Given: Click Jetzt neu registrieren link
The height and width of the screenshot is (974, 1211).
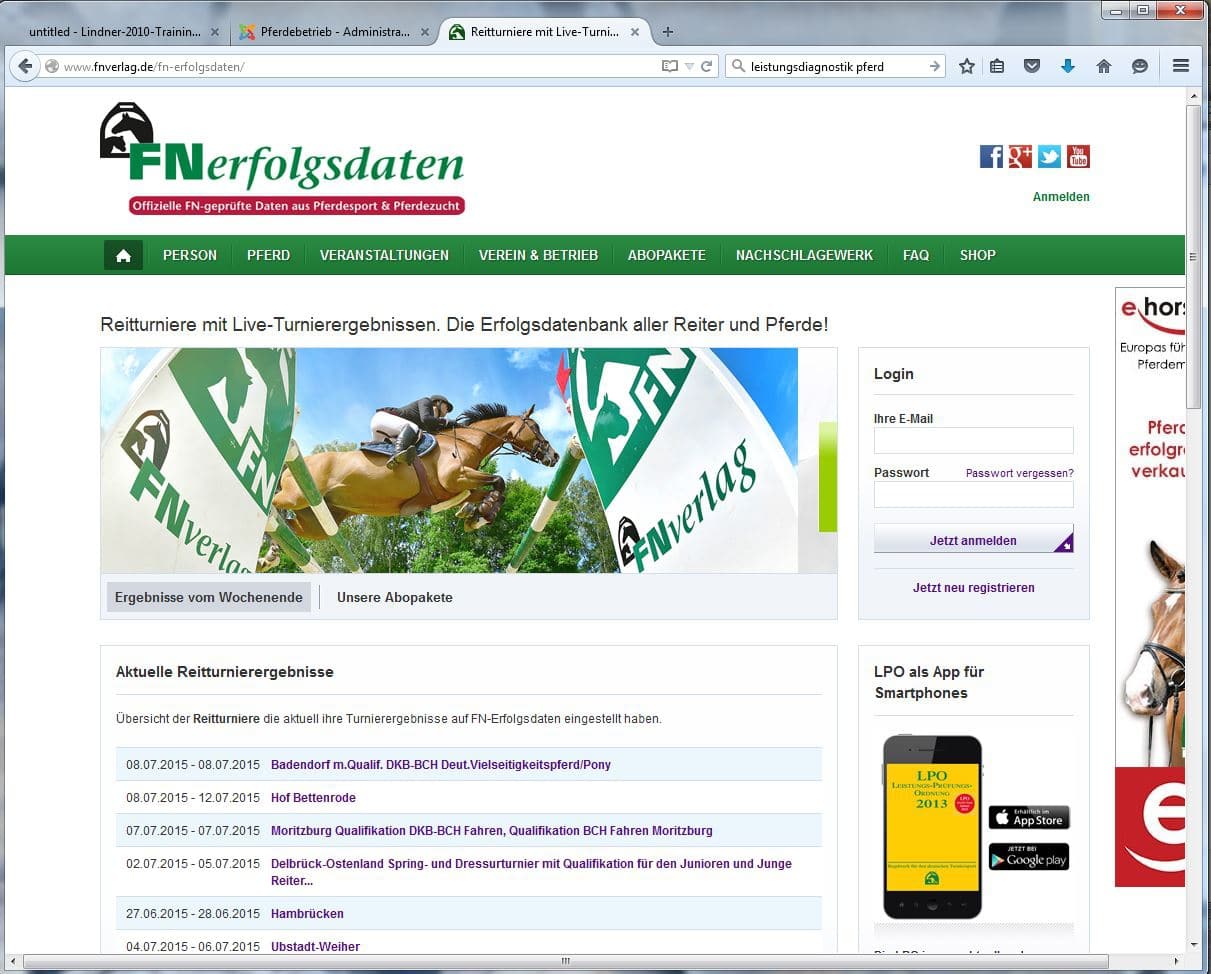Looking at the screenshot, I should point(973,588).
